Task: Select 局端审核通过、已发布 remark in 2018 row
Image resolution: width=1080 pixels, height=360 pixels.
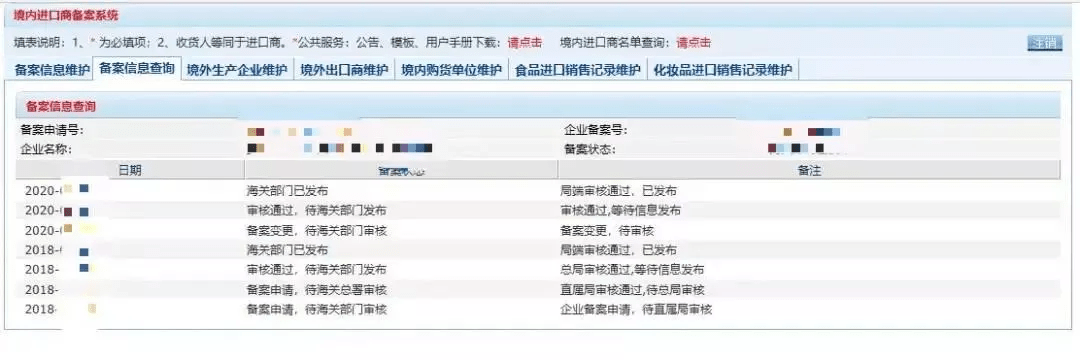Action: point(619,250)
